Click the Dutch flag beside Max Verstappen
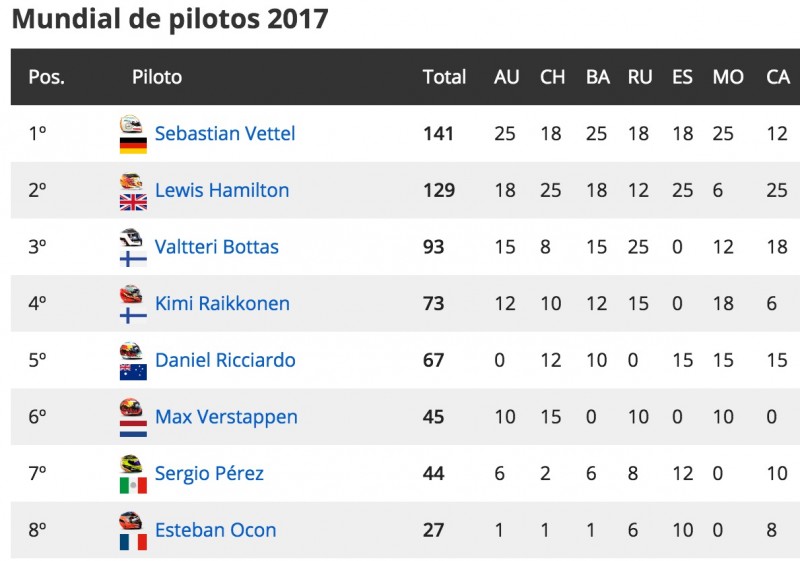The width and height of the screenshot is (800, 561). [x=133, y=429]
